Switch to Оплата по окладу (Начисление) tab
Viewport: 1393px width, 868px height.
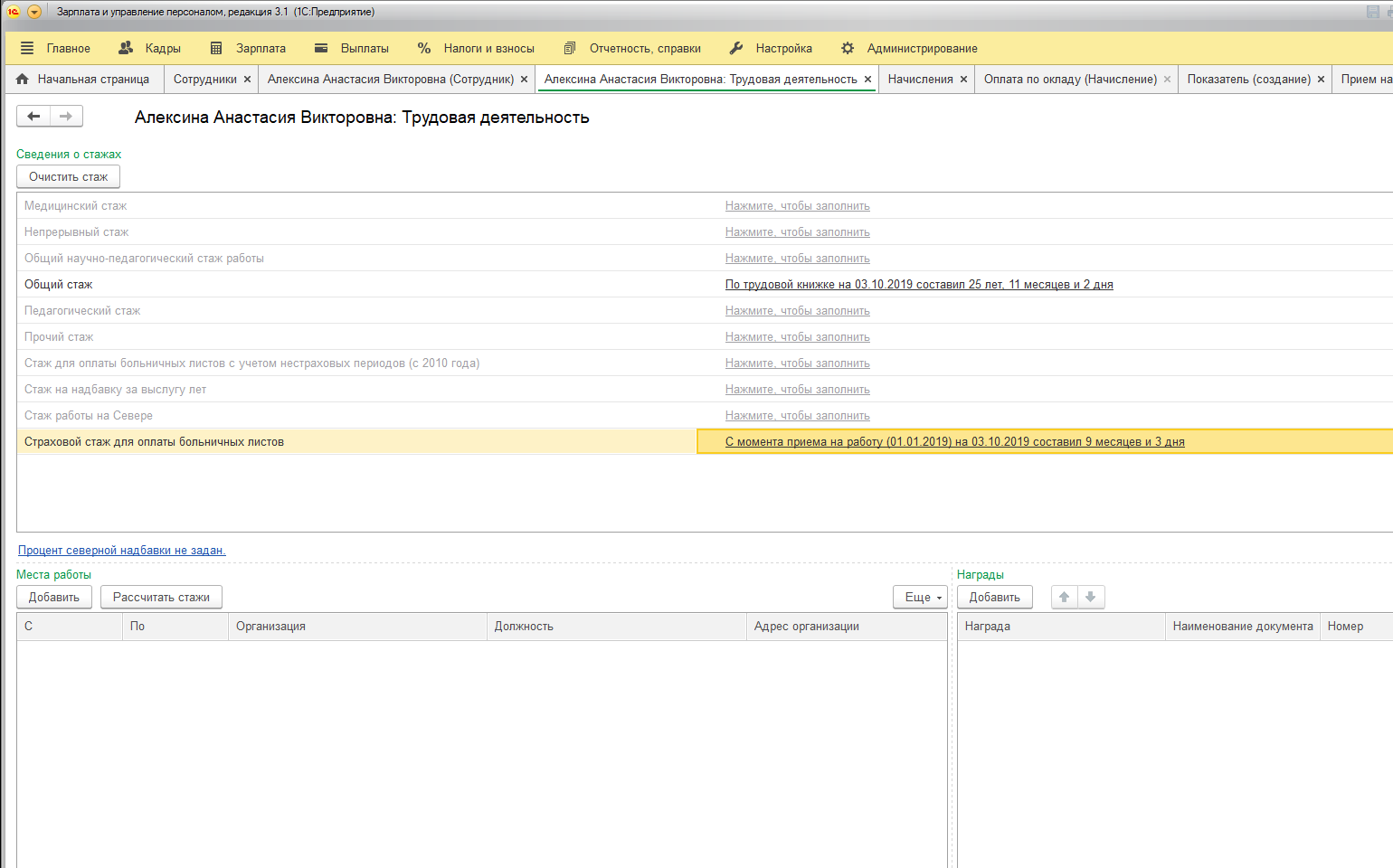tap(1070, 79)
